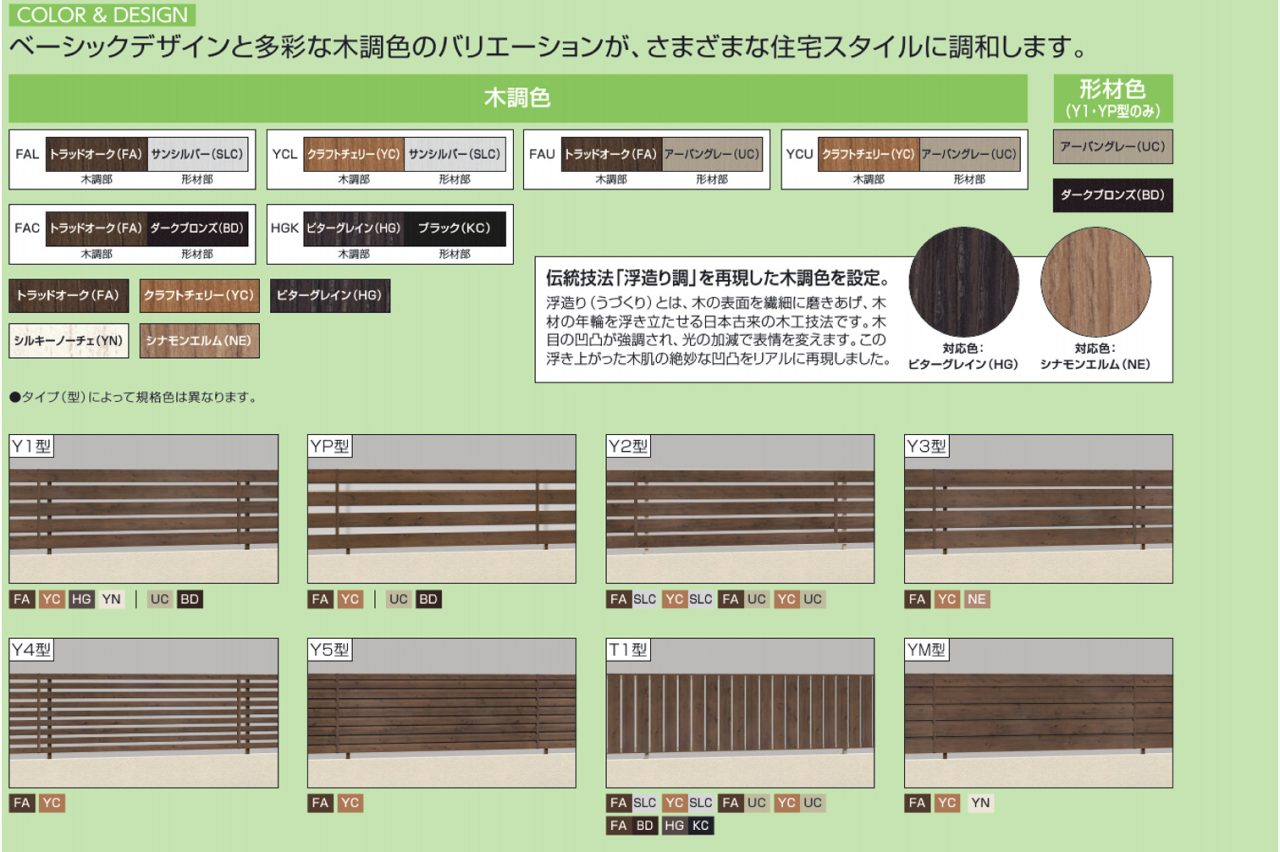The image size is (1280, 852).
Task: Click the 木調色 green header bar
Action: (x=518, y=98)
